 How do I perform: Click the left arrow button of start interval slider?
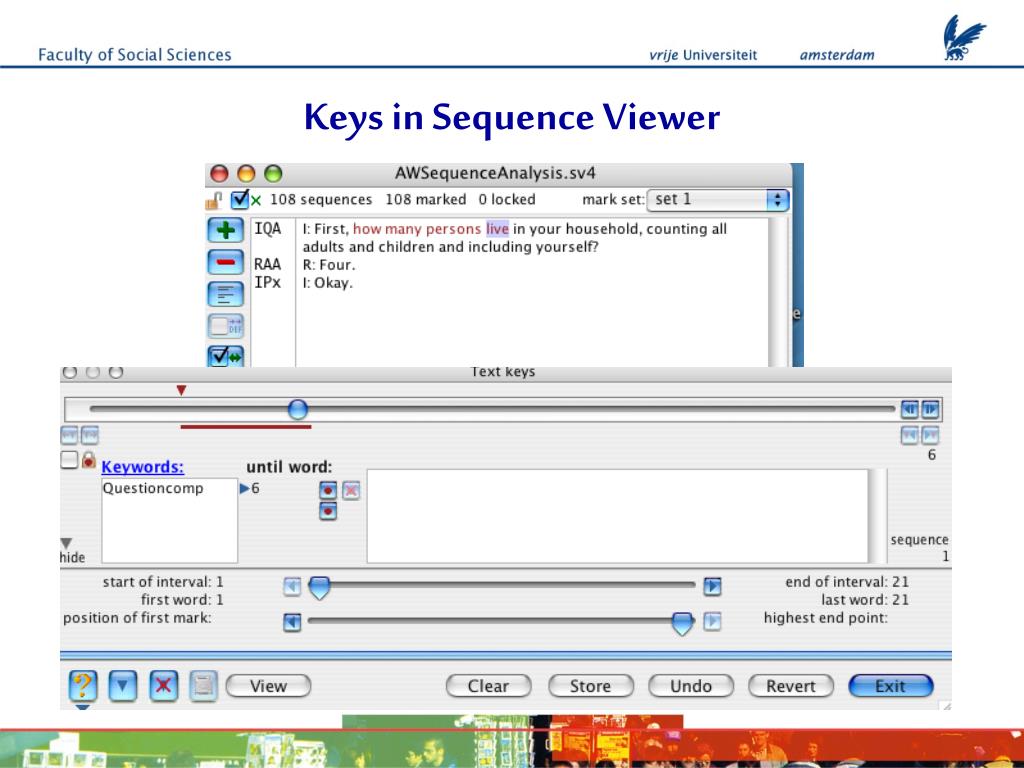[x=292, y=586]
